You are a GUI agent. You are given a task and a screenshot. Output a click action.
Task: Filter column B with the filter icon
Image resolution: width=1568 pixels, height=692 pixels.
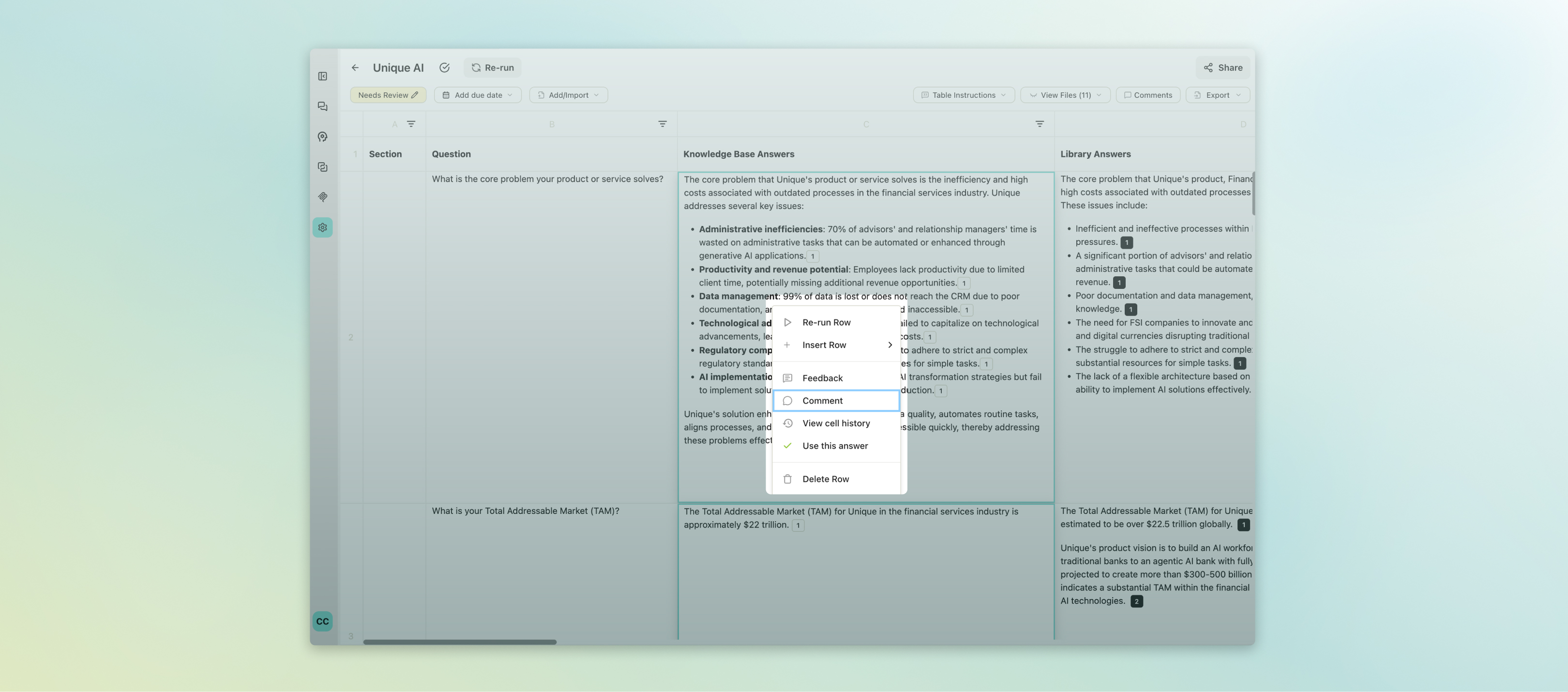[x=662, y=124]
